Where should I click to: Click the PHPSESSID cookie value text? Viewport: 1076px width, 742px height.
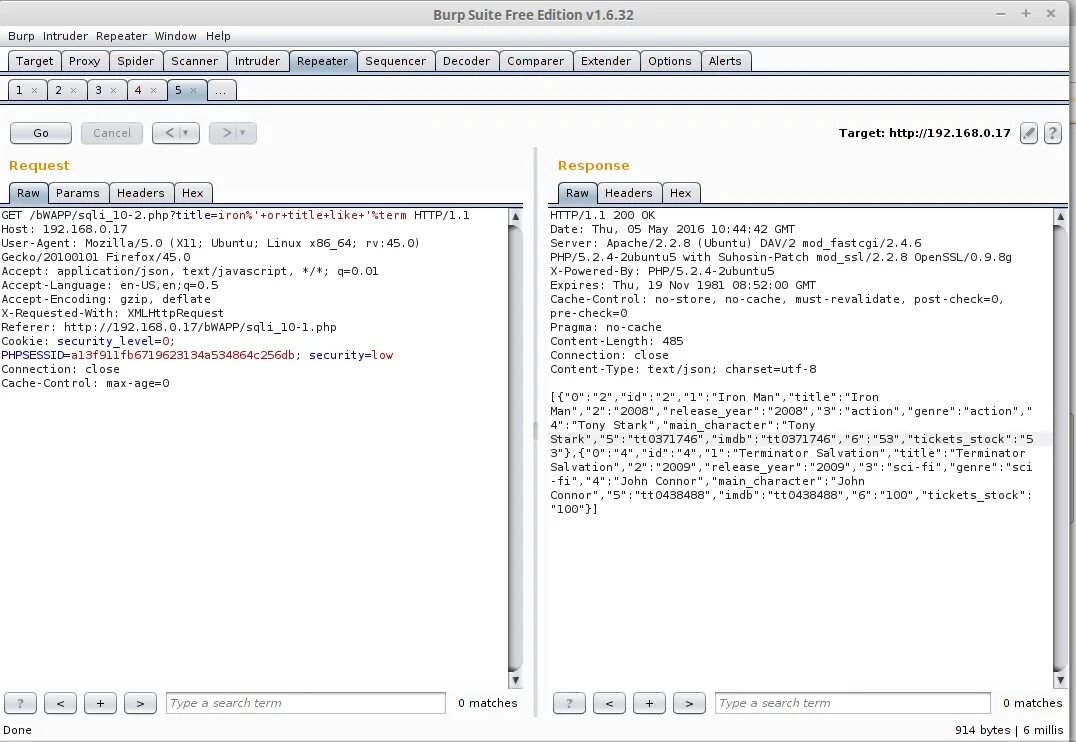(x=183, y=356)
